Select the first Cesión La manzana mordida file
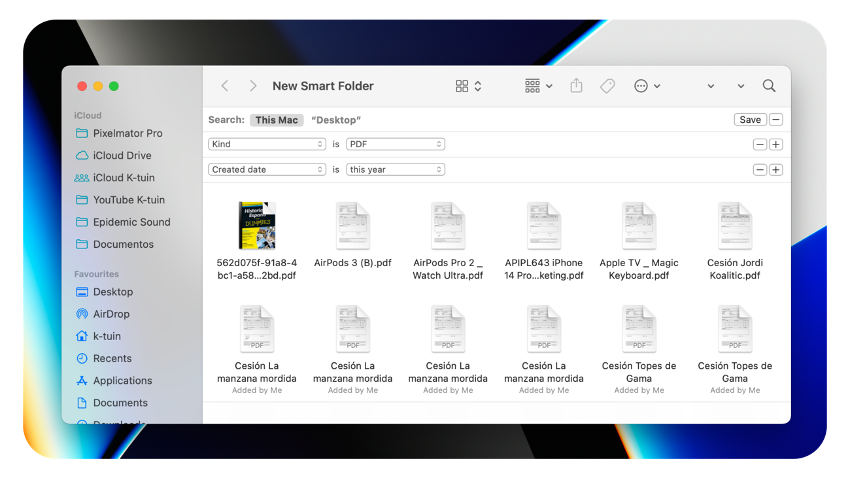Screen dimensions: 850x478 257,328
